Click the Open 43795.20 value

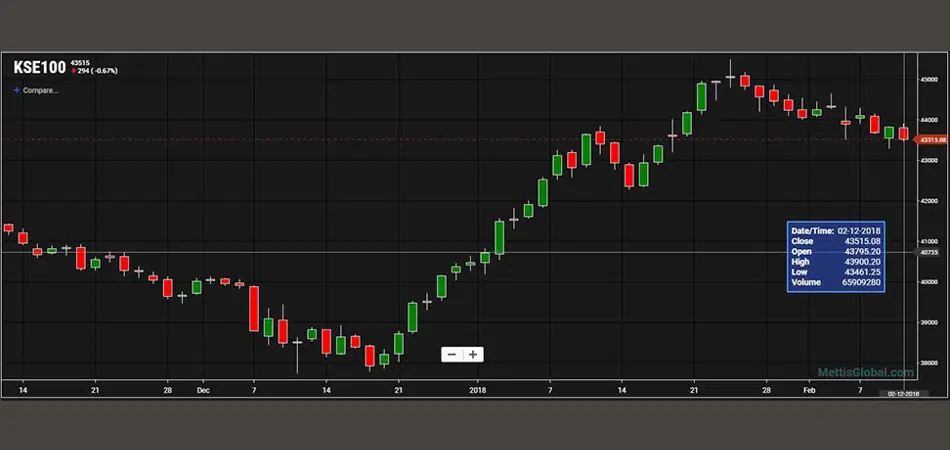point(863,251)
